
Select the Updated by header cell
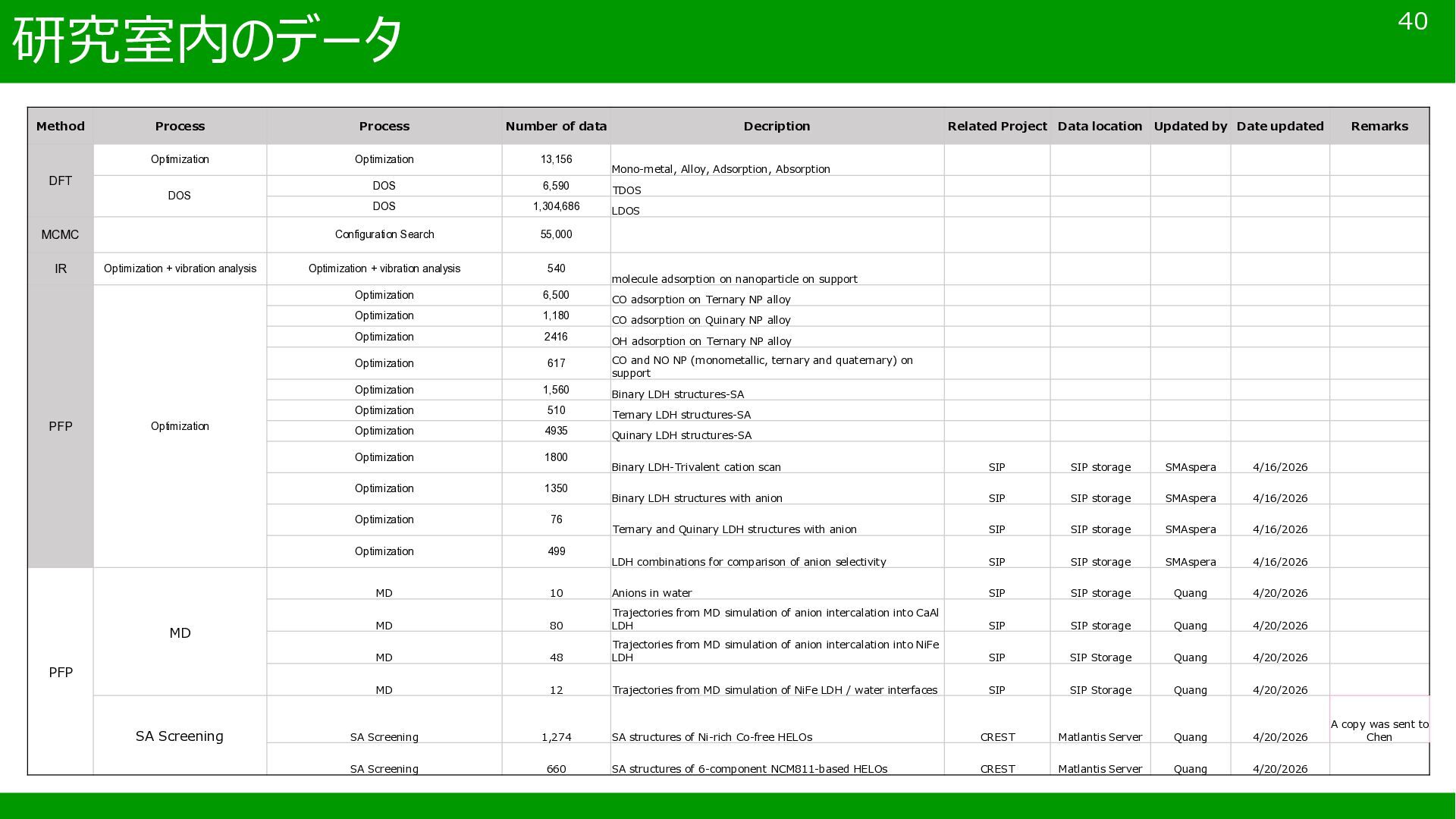pyautogui.click(x=1190, y=126)
